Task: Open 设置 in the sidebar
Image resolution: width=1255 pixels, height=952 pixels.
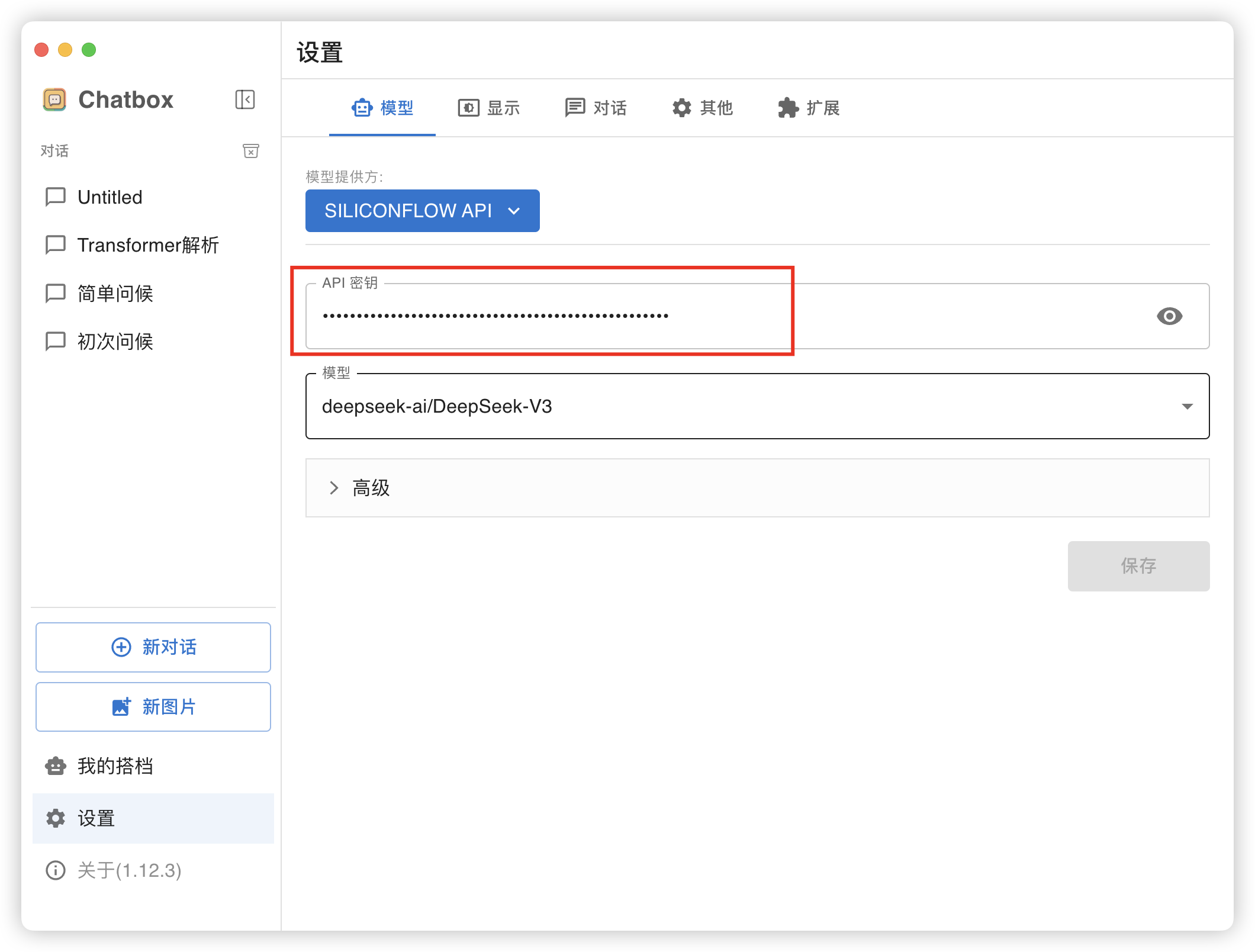Action: coord(153,818)
